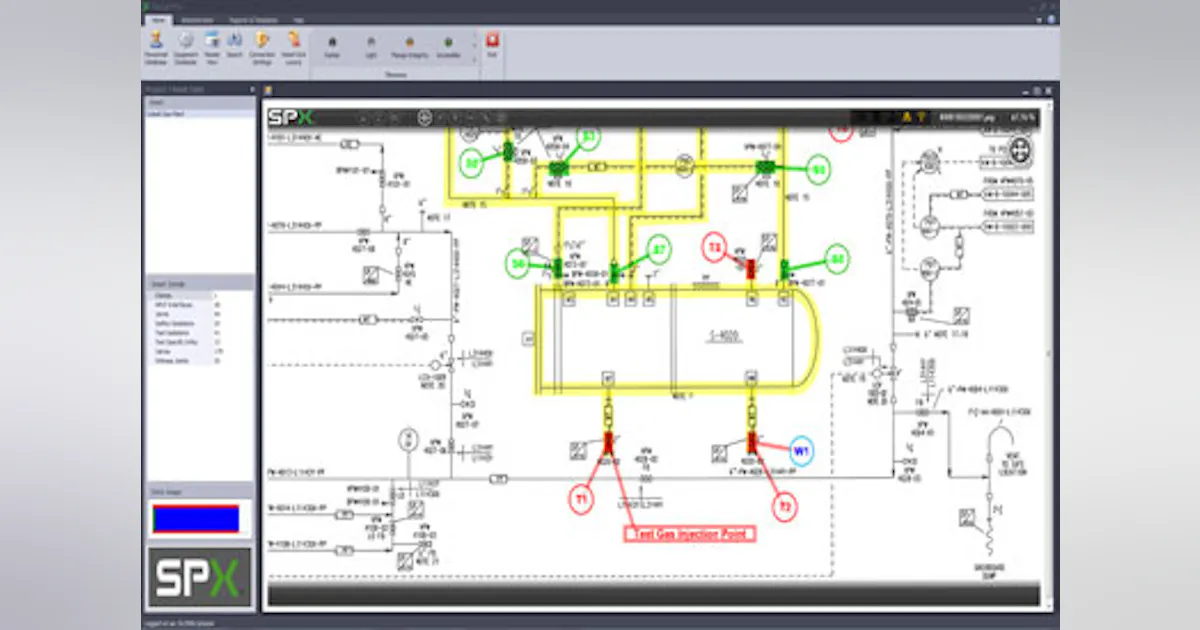Open the Administration ribbon tab

(196, 19)
